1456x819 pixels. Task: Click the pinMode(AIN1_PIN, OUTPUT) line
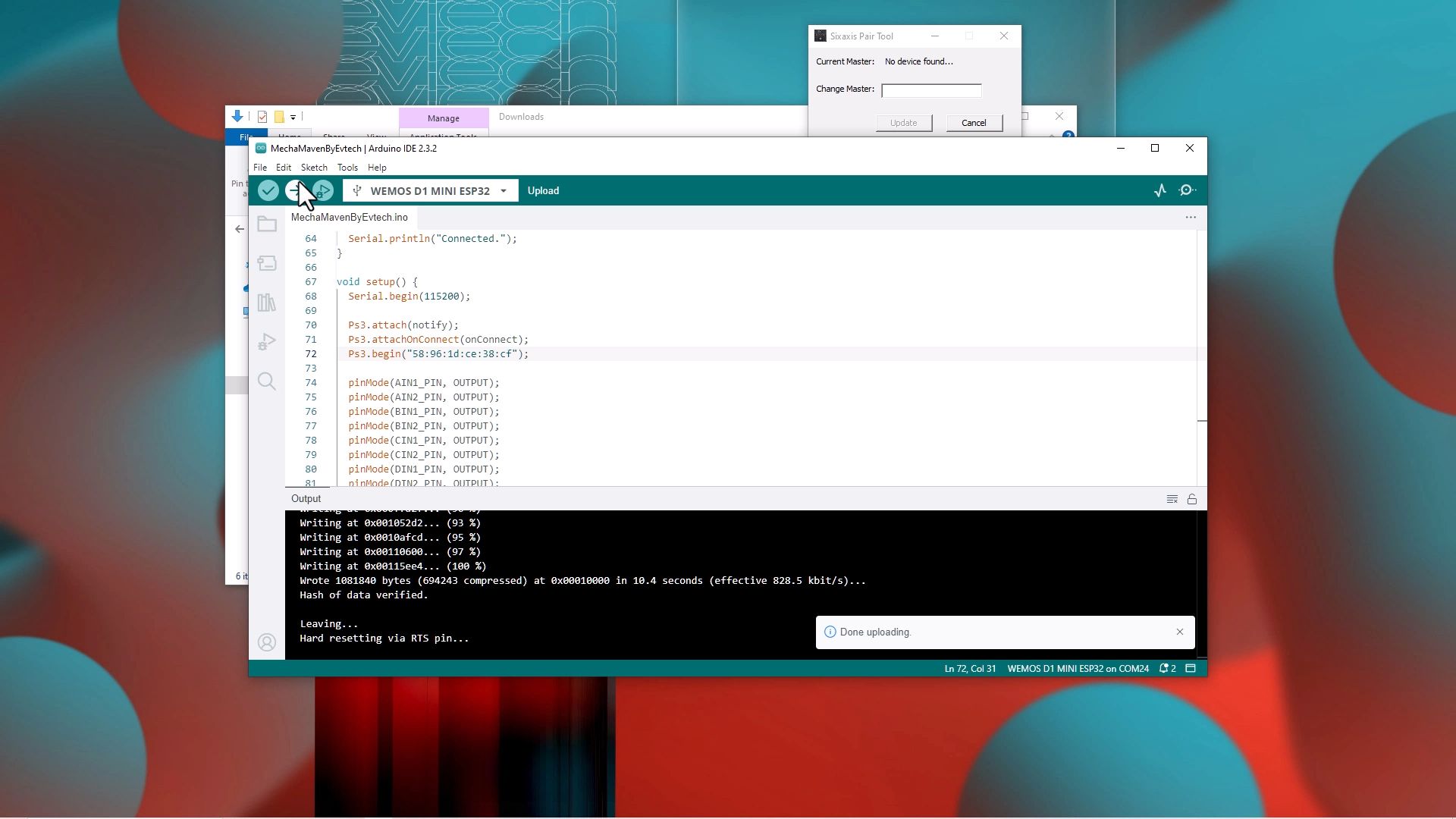pyautogui.click(x=424, y=383)
